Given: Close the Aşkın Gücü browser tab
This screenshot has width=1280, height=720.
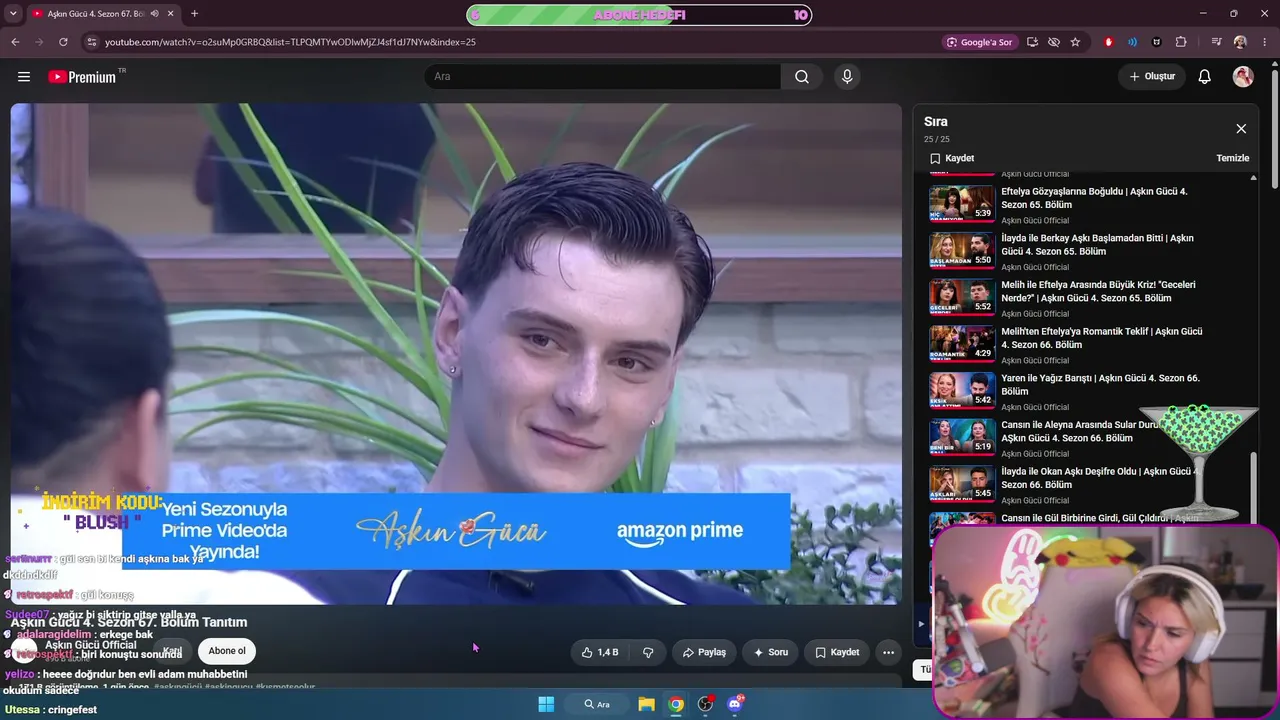Looking at the screenshot, I should [x=171, y=14].
